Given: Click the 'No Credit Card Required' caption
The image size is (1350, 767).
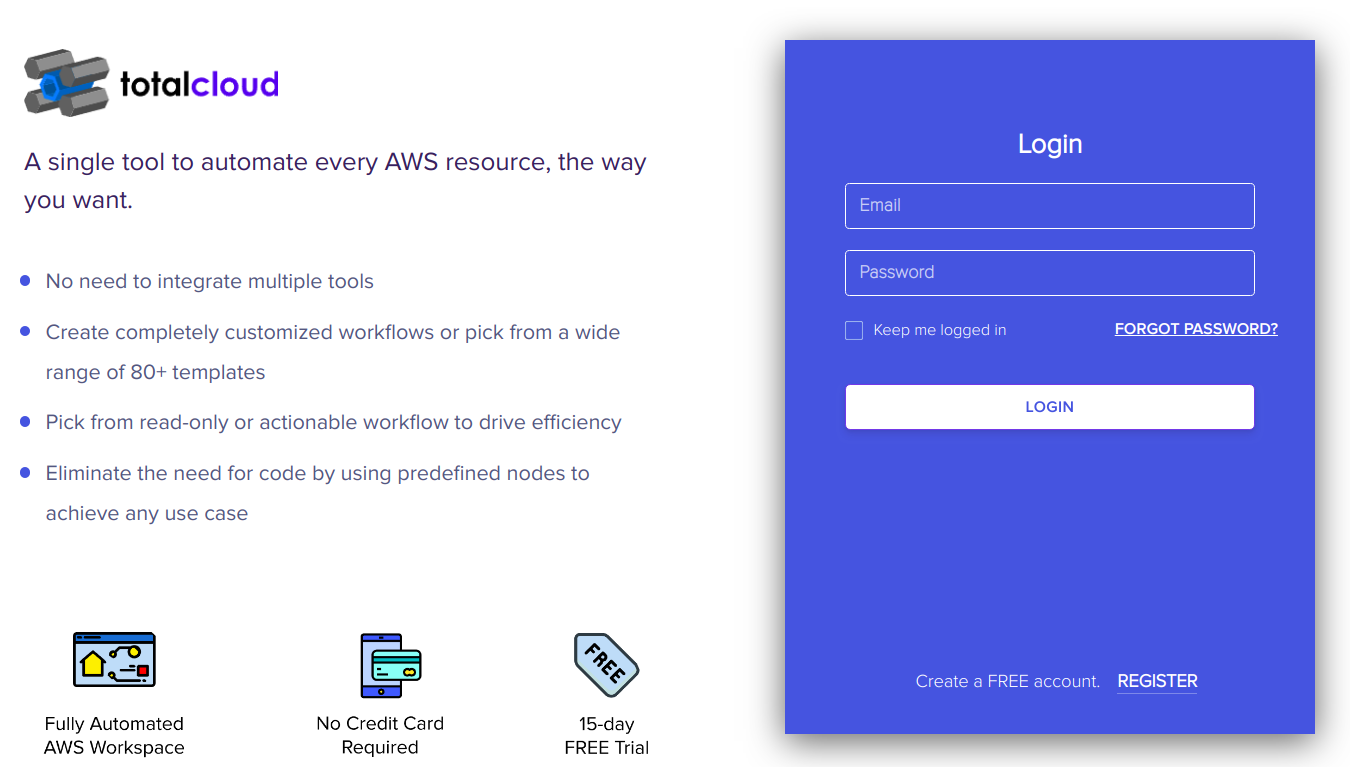Looking at the screenshot, I should 380,736.
